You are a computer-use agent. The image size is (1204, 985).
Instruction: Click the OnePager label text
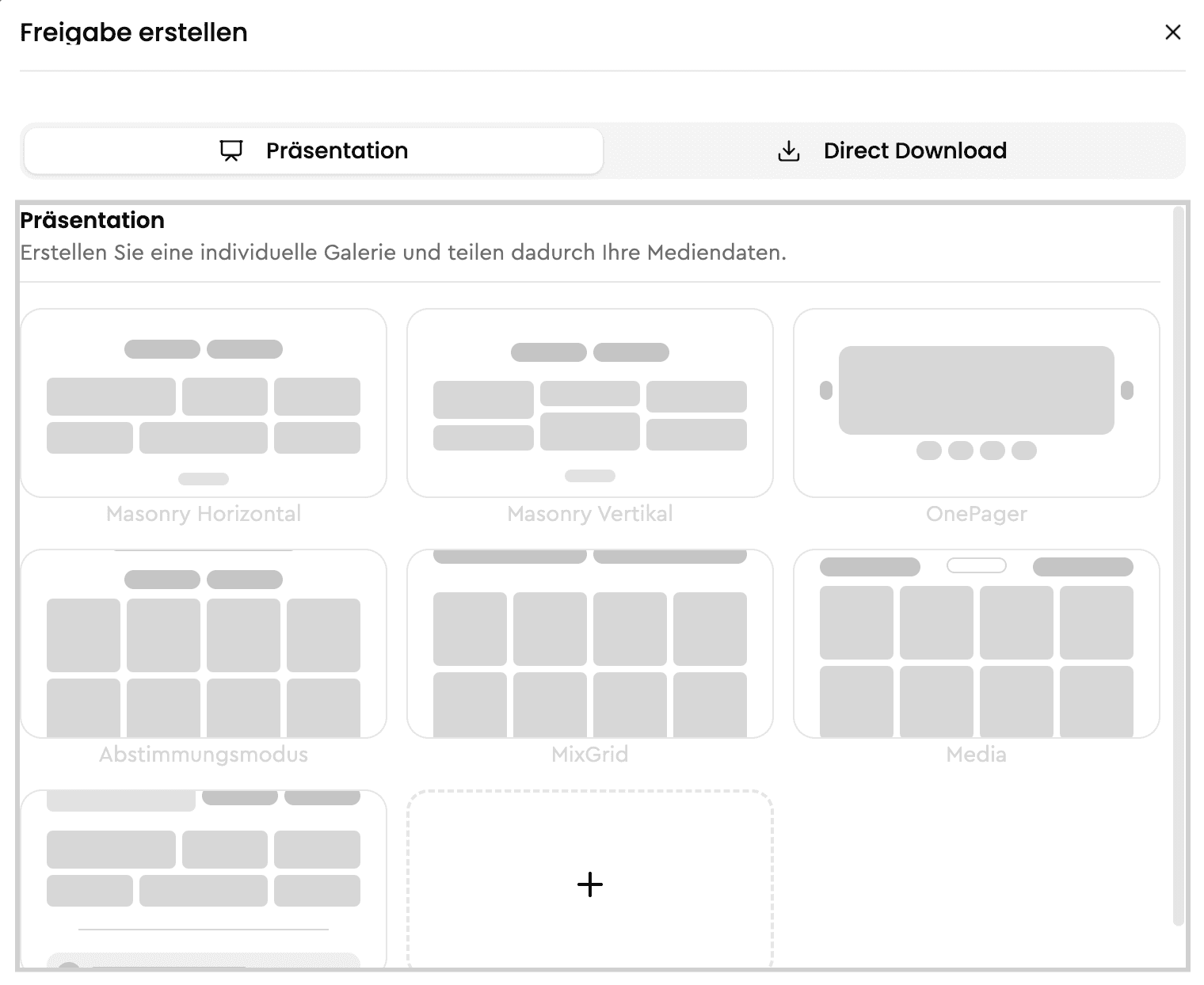(977, 514)
